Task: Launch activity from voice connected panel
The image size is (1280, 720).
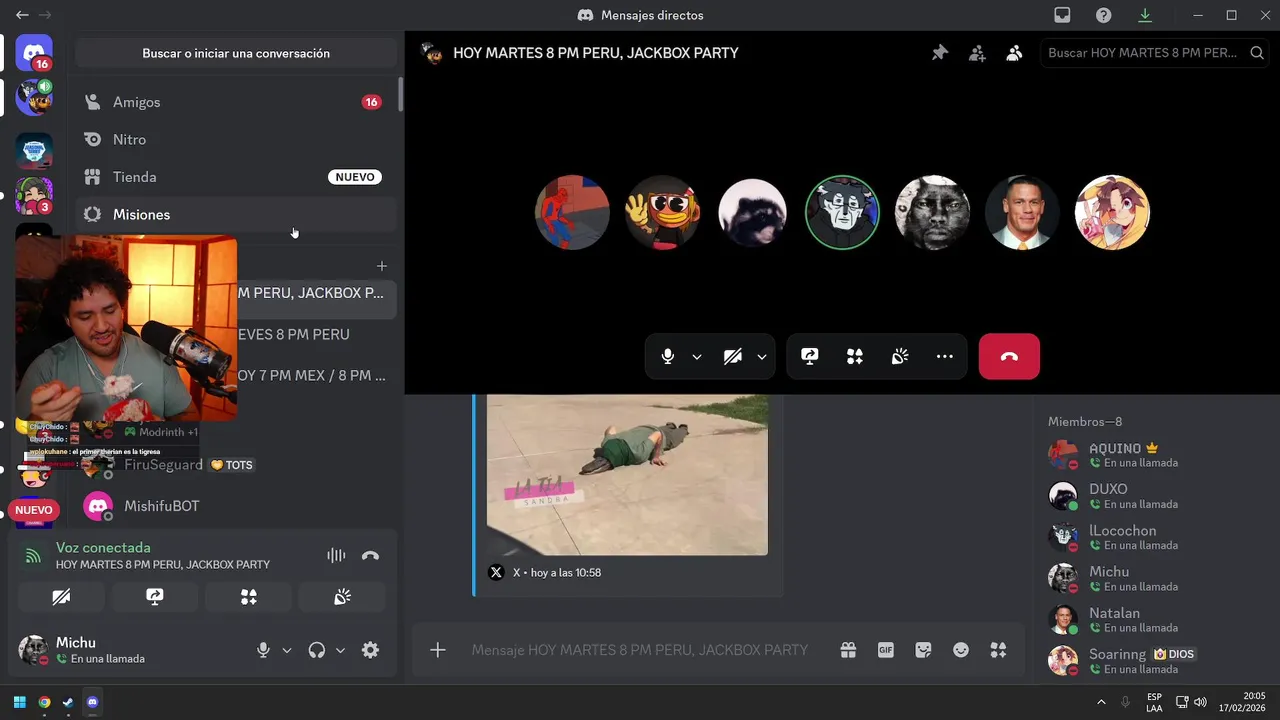Action: tap(248, 597)
